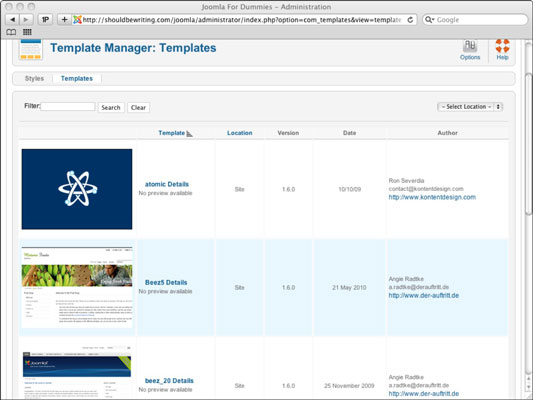This screenshot has width=533, height=400.
Task: Click the Search filter button
Action: 111,107
